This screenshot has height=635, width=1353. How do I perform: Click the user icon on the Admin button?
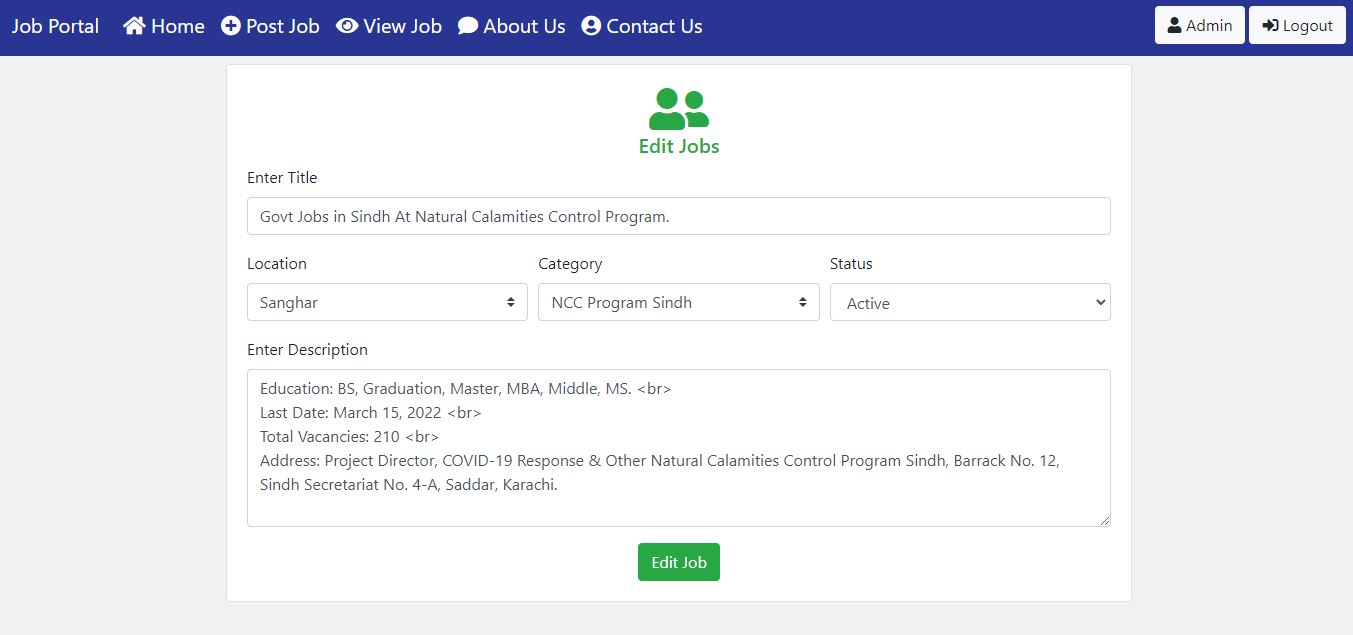[1175, 25]
